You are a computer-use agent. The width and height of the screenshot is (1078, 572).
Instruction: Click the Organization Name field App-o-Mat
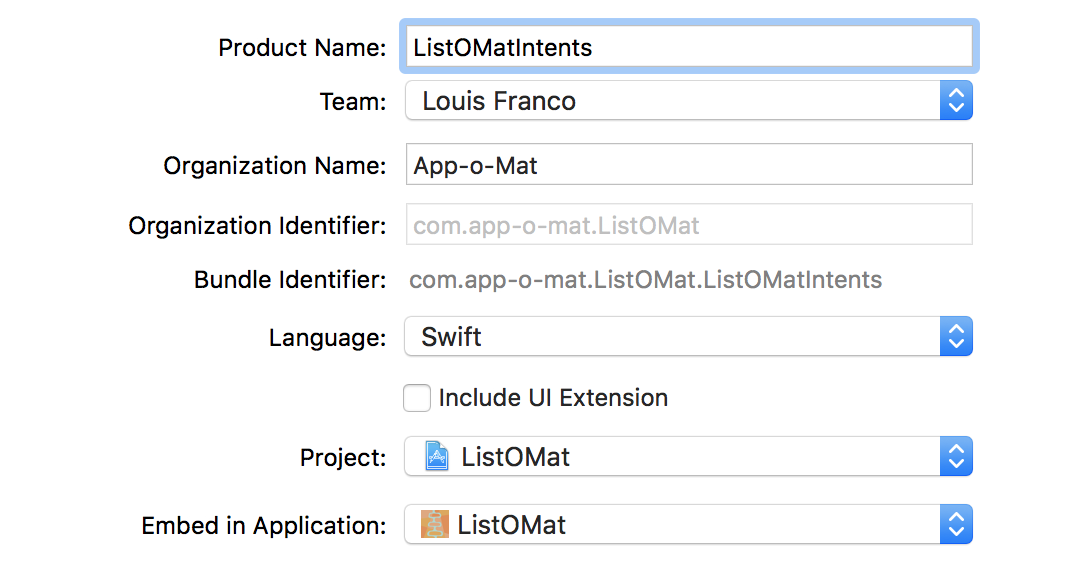tap(688, 165)
